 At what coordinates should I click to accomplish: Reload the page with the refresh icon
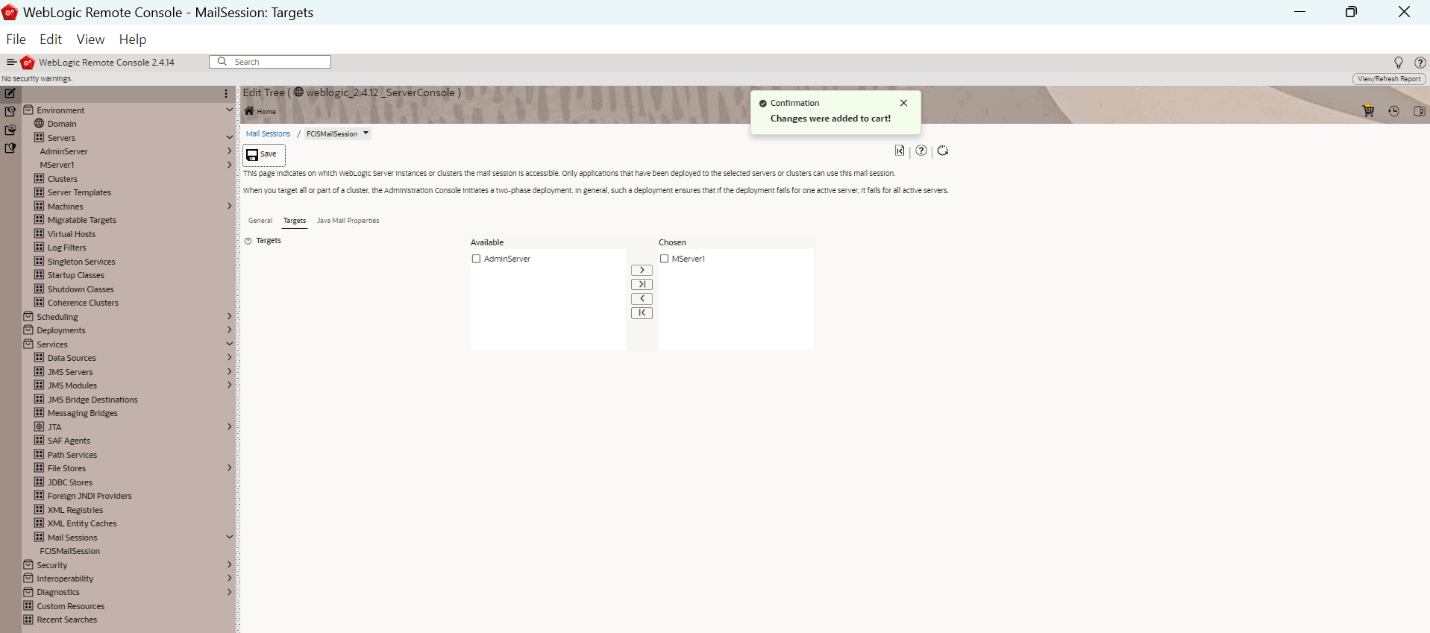(942, 151)
